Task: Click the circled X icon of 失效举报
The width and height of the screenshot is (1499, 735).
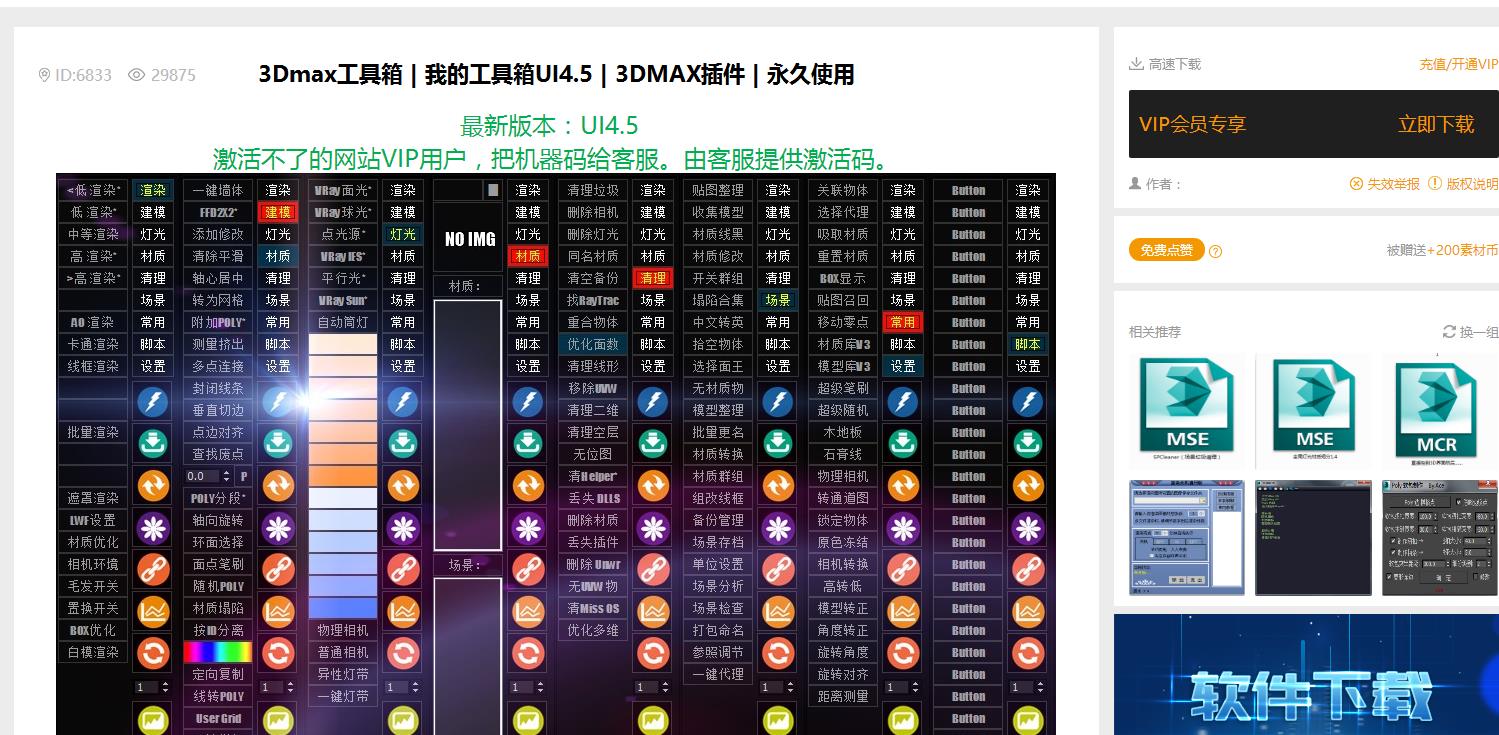Action: [1356, 184]
